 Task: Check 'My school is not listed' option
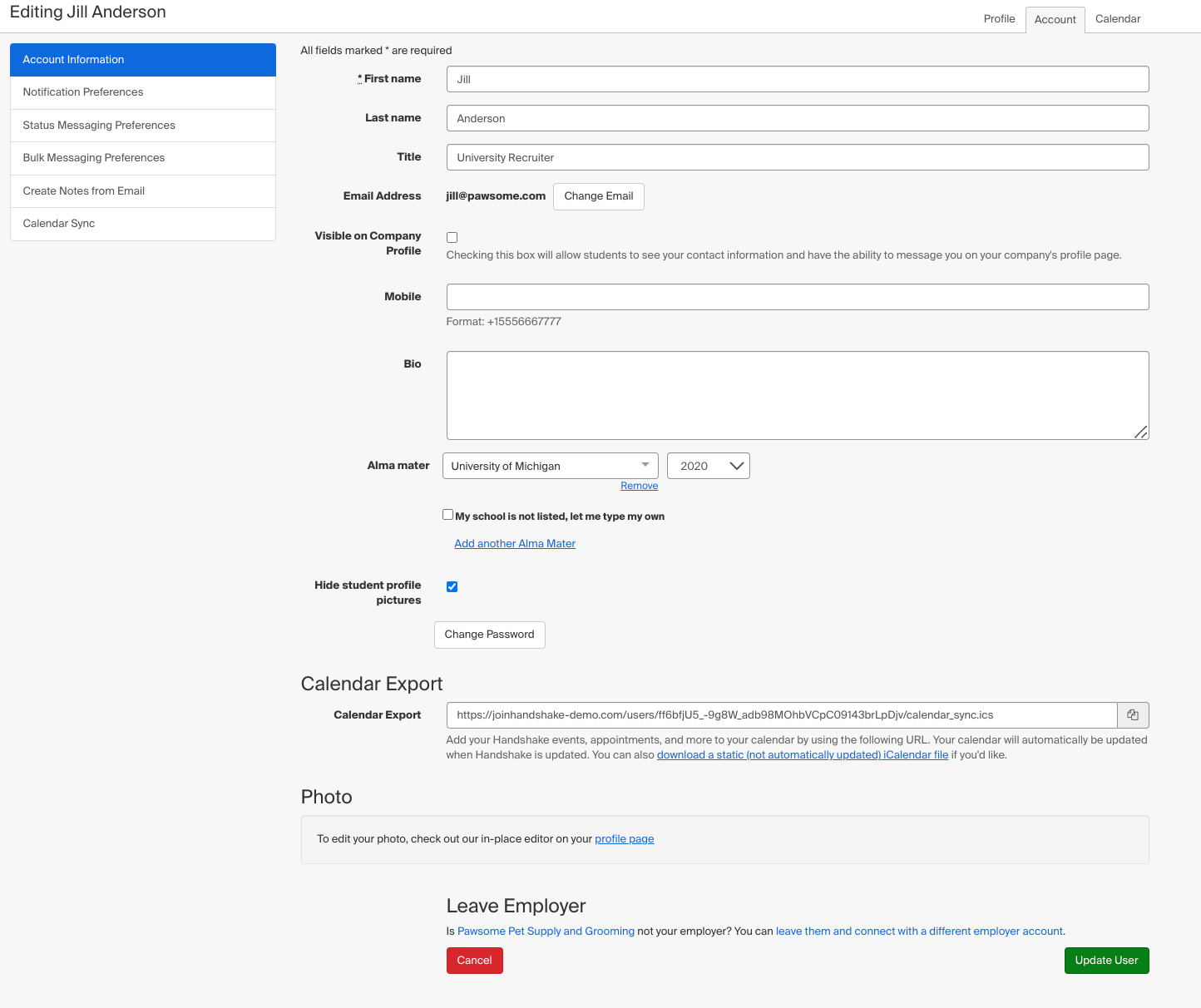pyautogui.click(x=447, y=514)
